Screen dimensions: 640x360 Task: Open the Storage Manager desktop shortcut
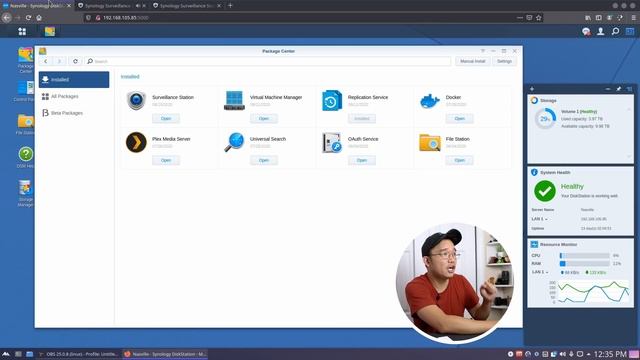click(x=25, y=193)
